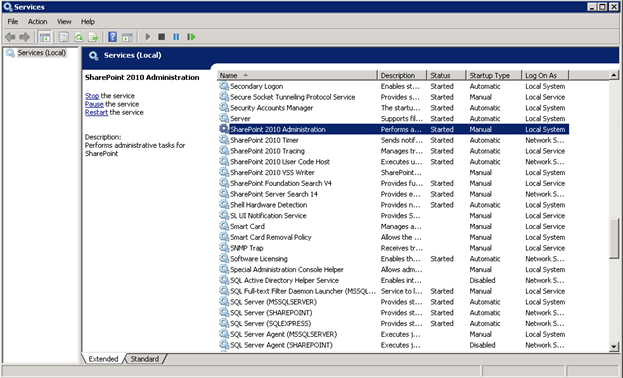Sort by the Status column header
The height and width of the screenshot is (378, 623).
click(x=446, y=75)
